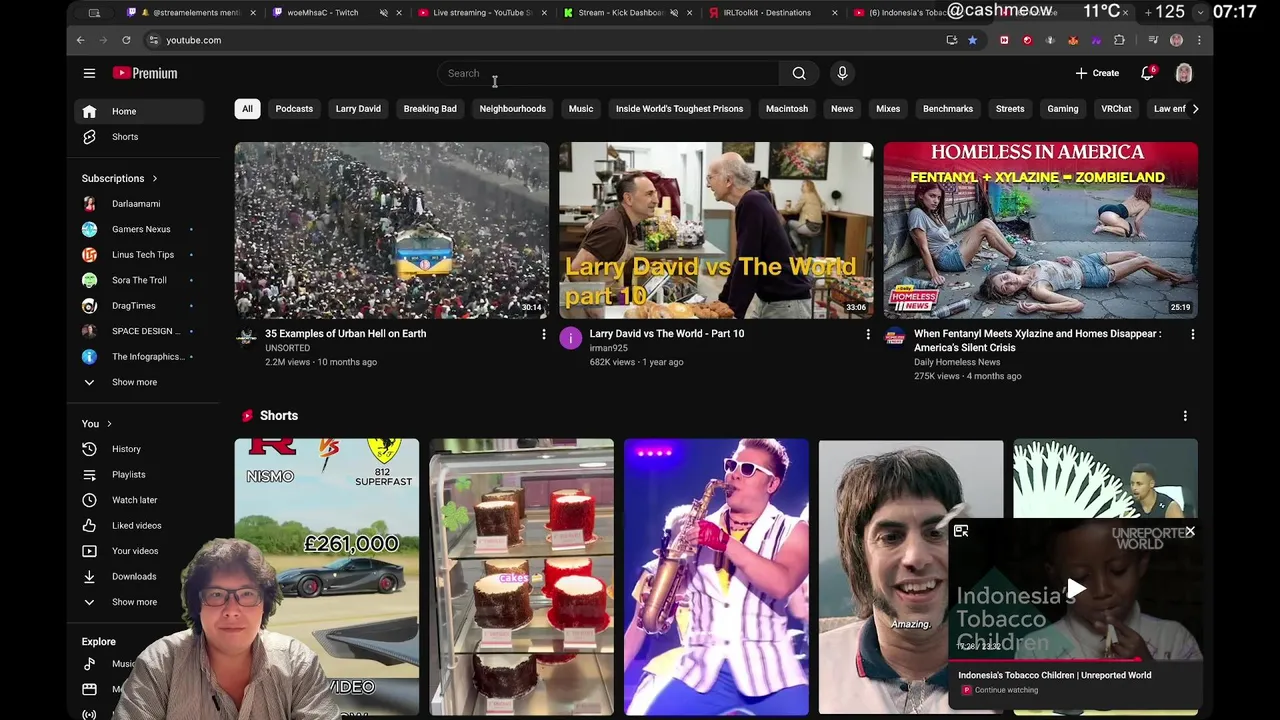Unmute the woeMhsaC Twitch tab
The width and height of the screenshot is (1280, 720).
[384, 13]
